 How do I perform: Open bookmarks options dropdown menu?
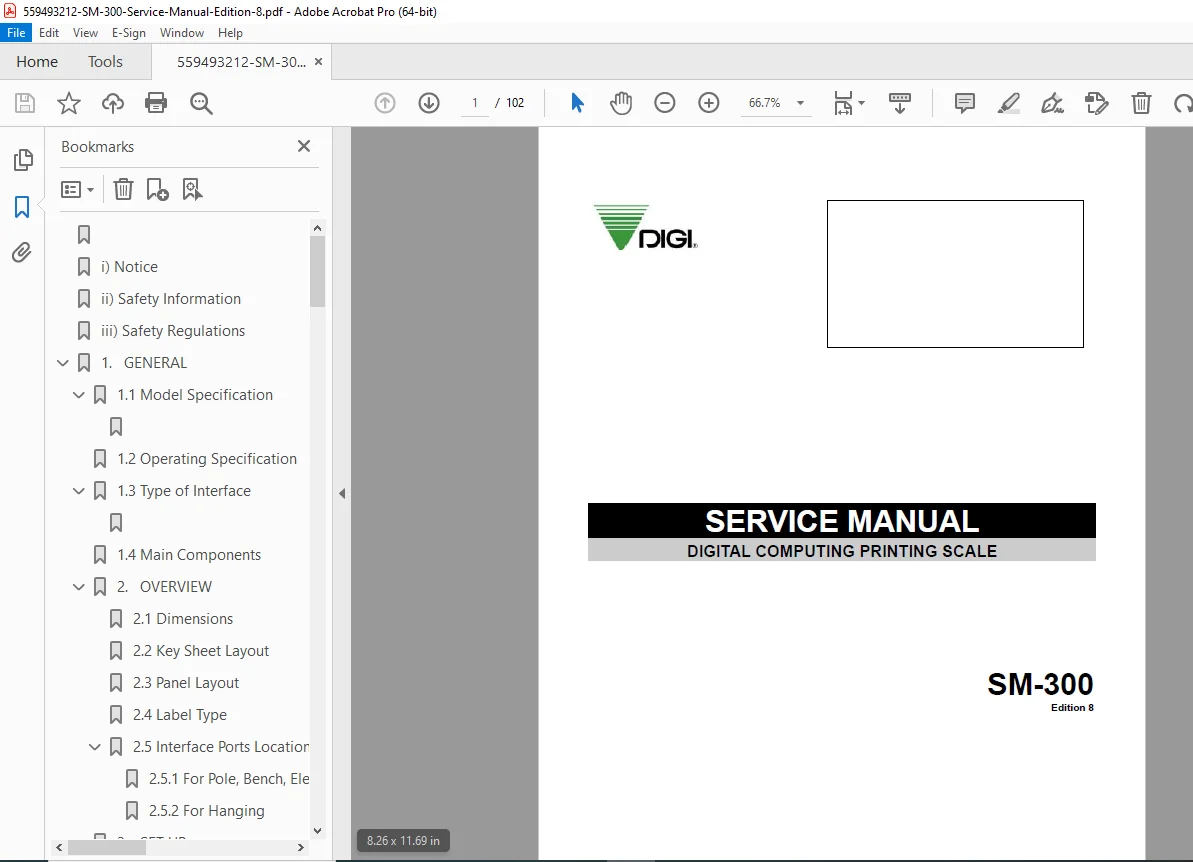click(x=77, y=189)
